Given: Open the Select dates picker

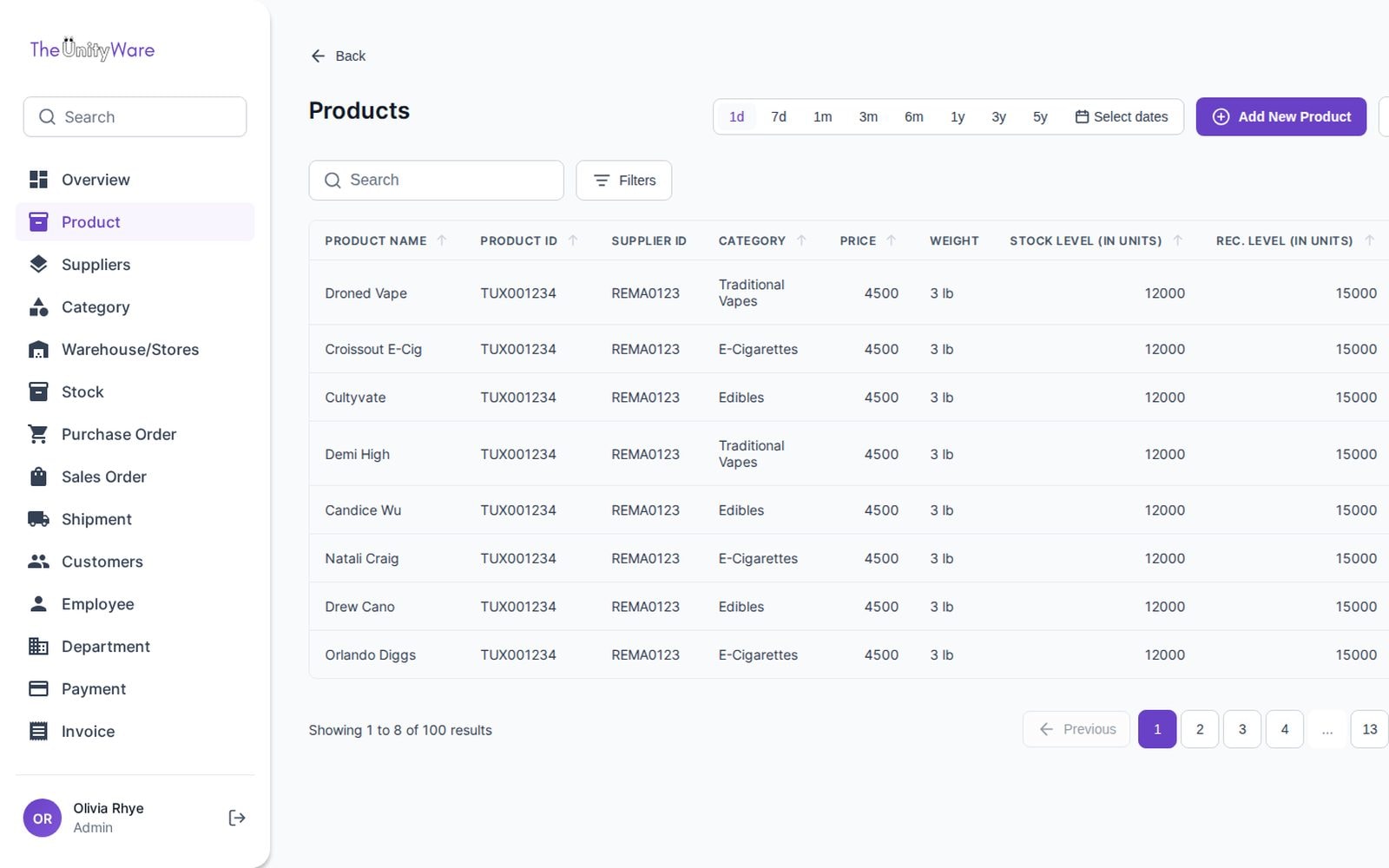Looking at the screenshot, I should tap(1122, 117).
